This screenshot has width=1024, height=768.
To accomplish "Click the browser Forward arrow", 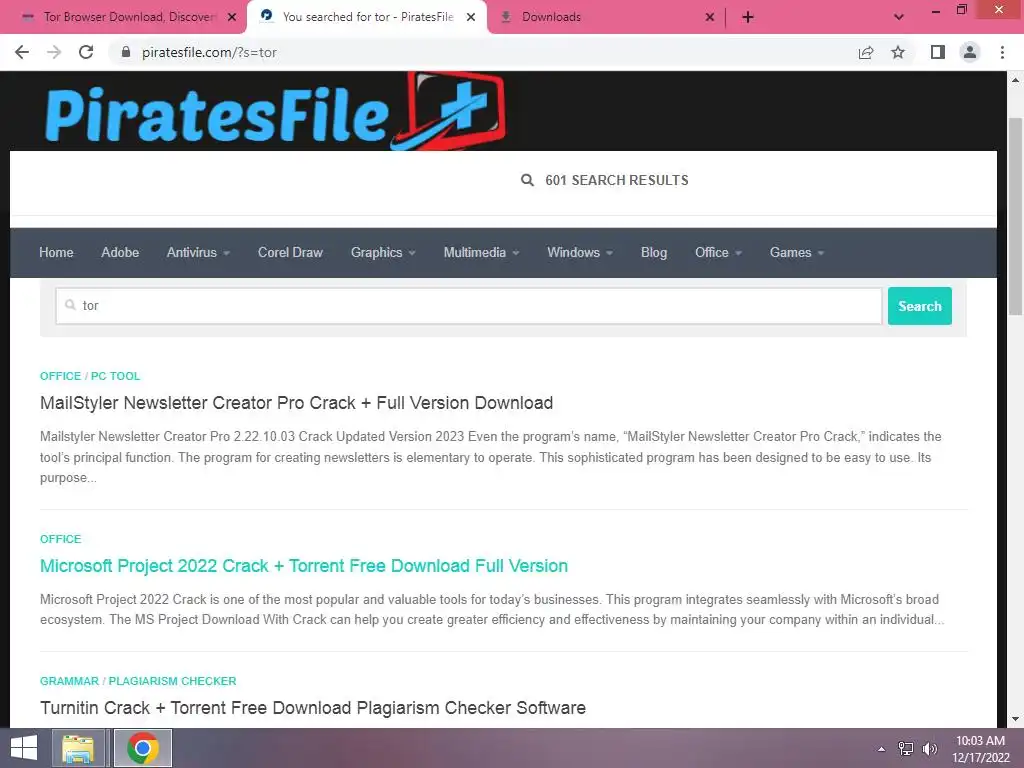I will click(54, 52).
